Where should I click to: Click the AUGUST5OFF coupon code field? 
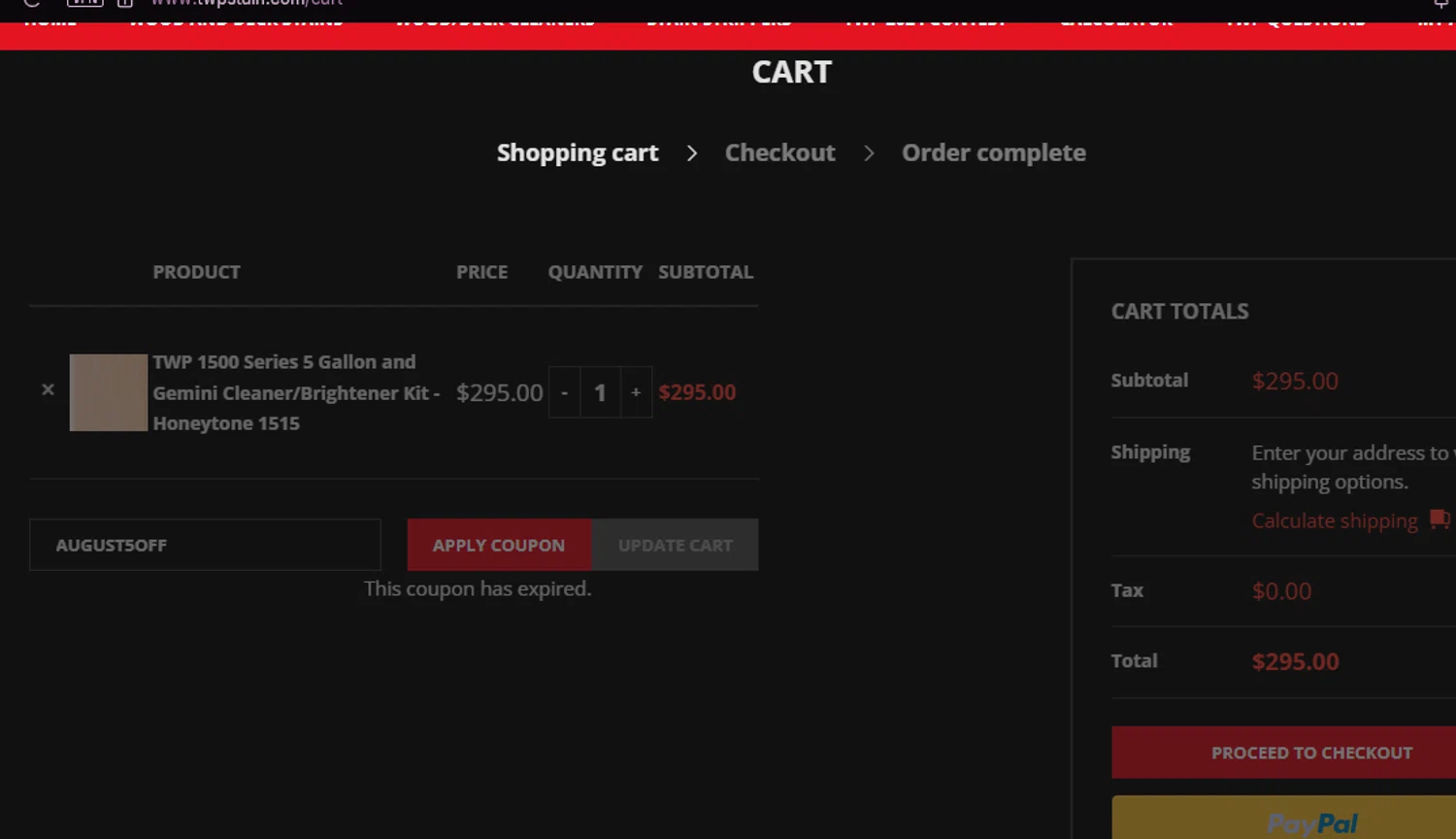tap(205, 545)
